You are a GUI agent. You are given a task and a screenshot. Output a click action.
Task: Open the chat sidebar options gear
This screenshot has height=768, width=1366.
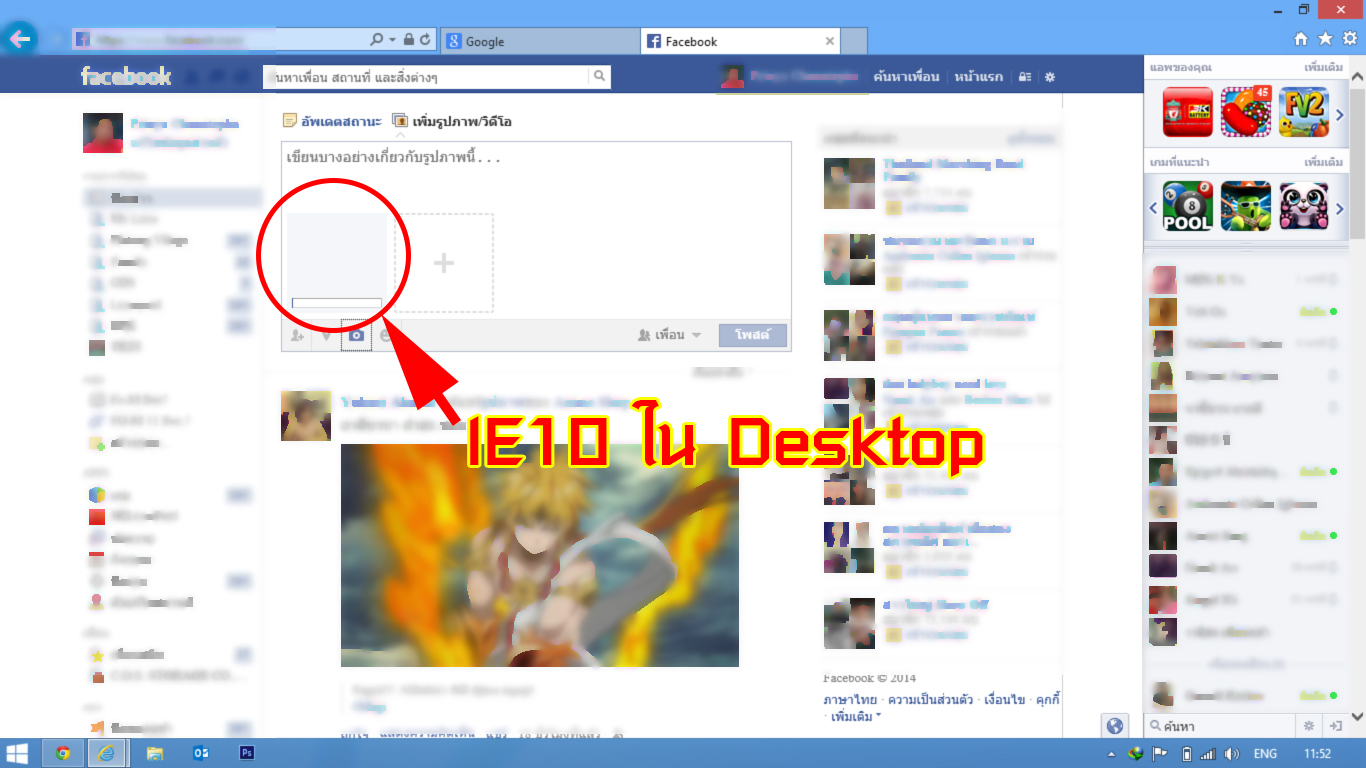click(x=1308, y=726)
